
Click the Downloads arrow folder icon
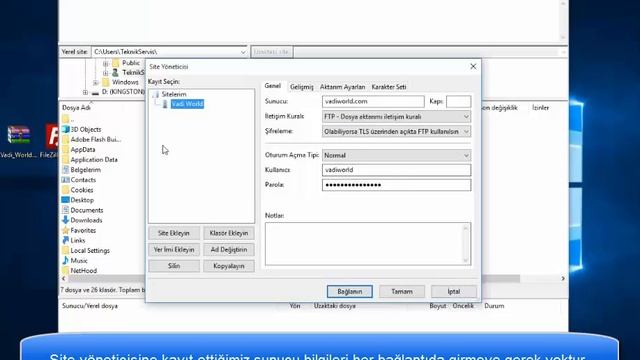[x=65, y=220]
